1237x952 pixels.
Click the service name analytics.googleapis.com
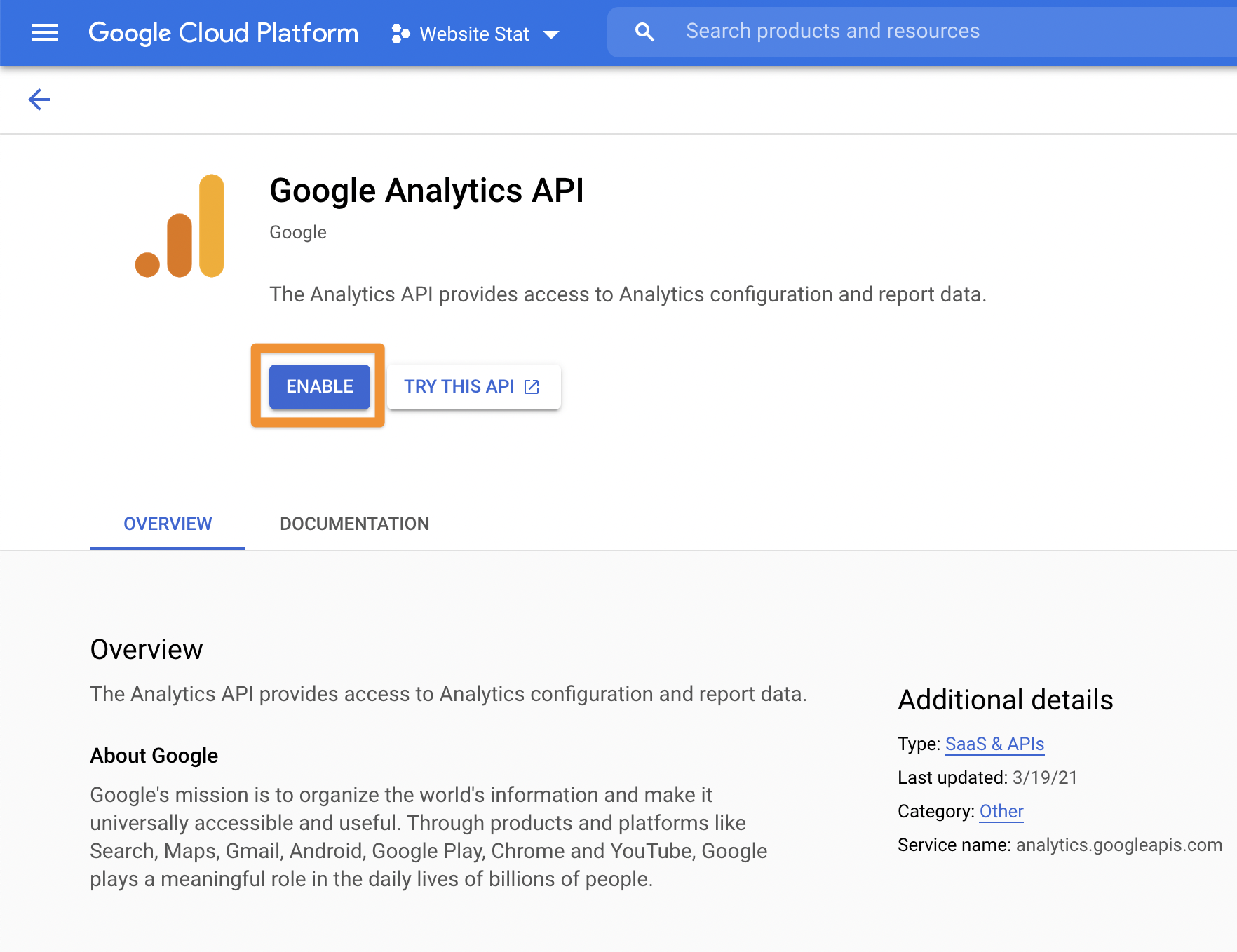coord(1119,845)
